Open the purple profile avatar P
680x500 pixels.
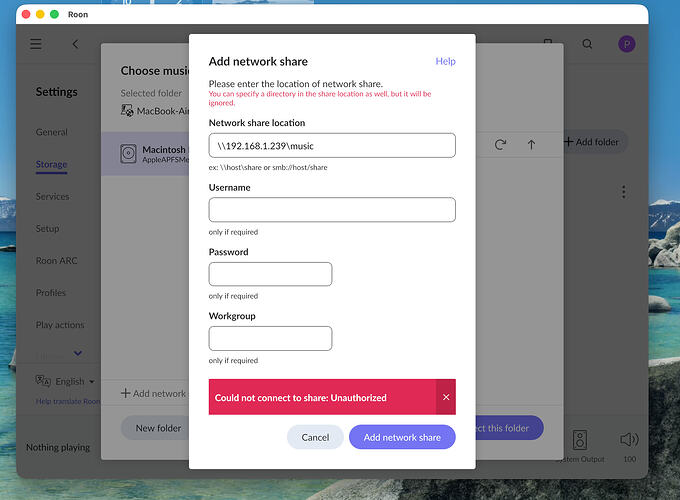pos(627,44)
